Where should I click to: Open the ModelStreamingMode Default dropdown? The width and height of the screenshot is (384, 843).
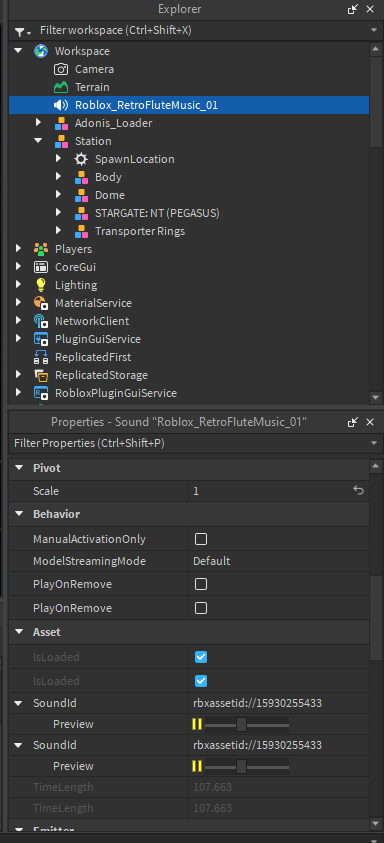tap(279, 561)
